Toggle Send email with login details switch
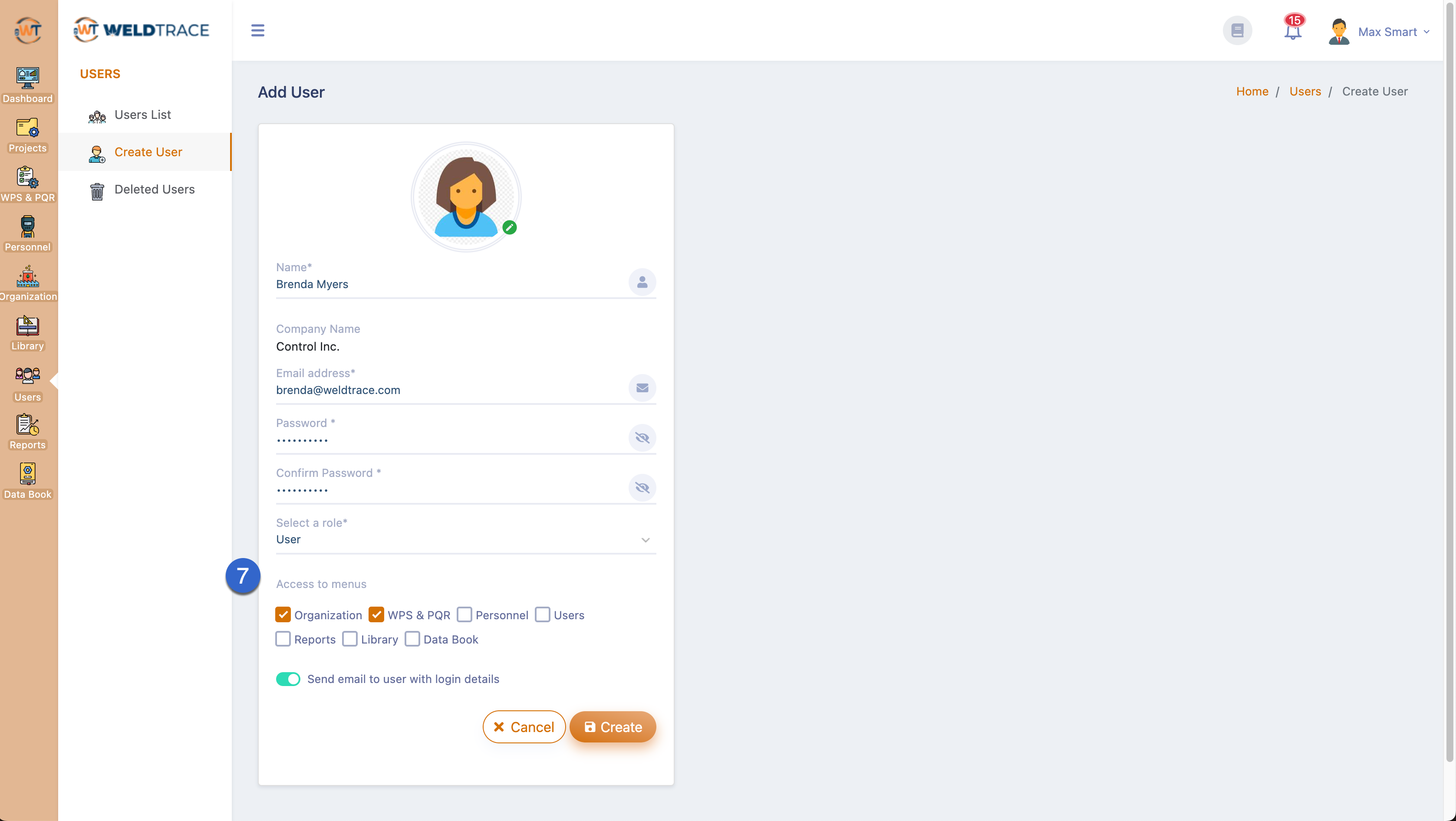This screenshot has height=821, width=1456. point(288,679)
